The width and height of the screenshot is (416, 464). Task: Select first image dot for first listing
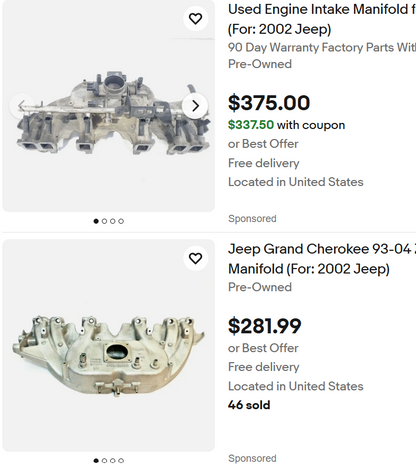(96, 221)
